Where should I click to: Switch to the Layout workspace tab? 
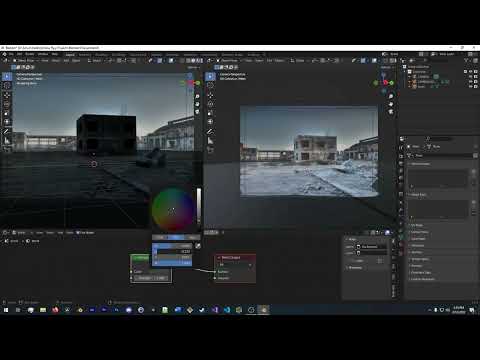(70, 54)
